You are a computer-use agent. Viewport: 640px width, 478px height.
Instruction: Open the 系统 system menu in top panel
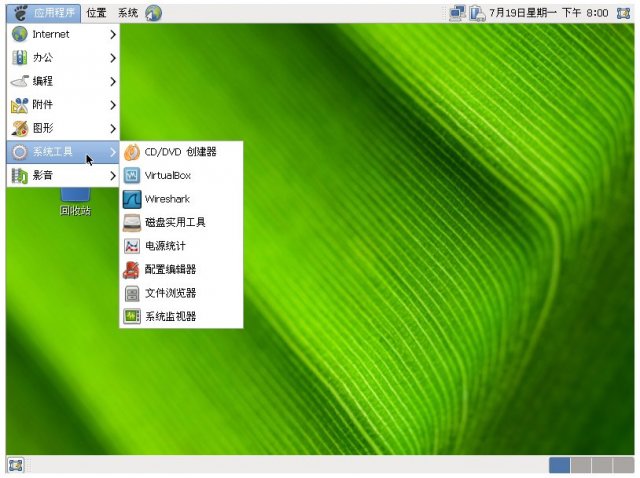click(128, 13)
